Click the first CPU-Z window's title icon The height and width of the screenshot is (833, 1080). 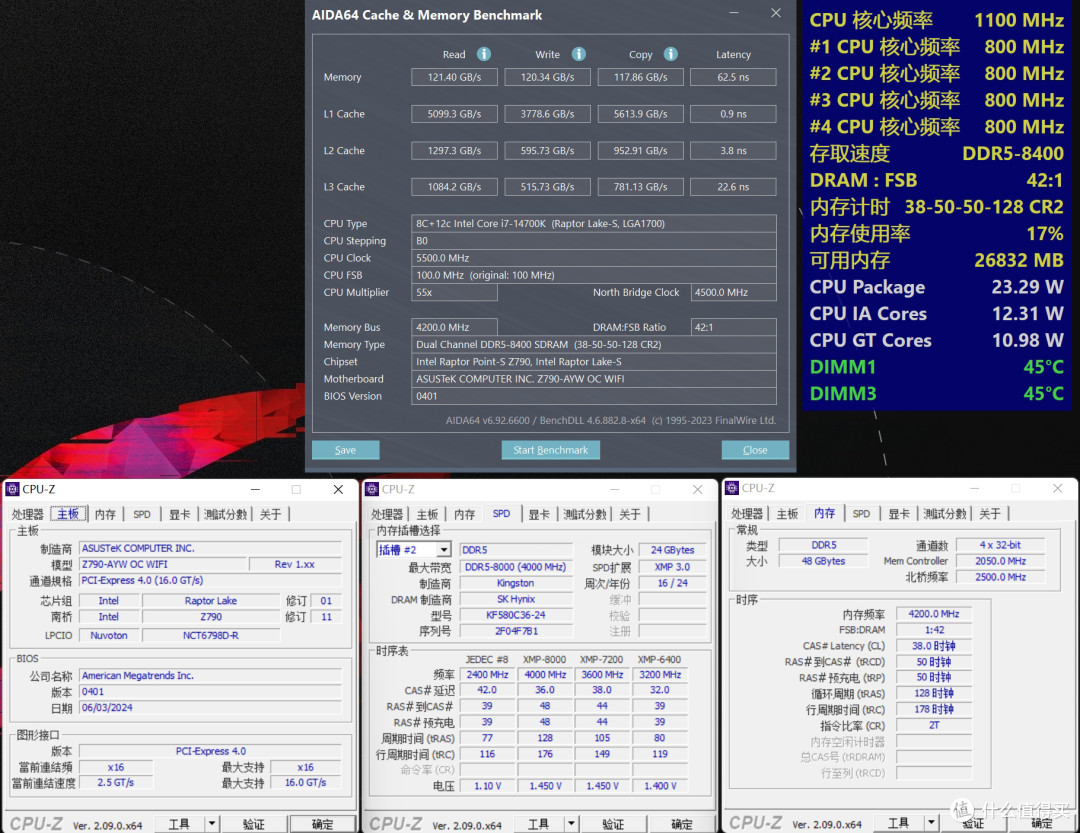(x=12, y=489)
